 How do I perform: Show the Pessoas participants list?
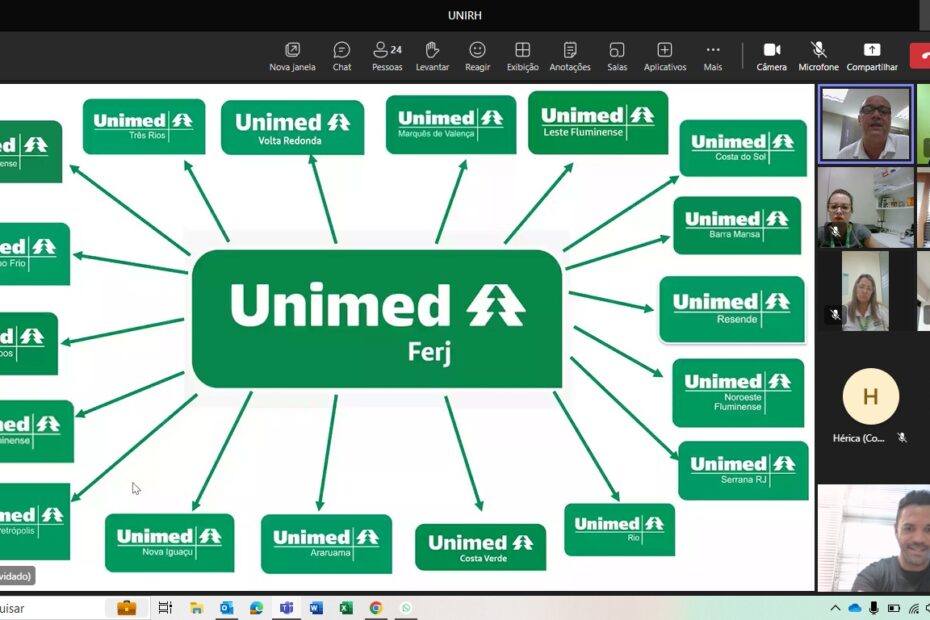387,56
